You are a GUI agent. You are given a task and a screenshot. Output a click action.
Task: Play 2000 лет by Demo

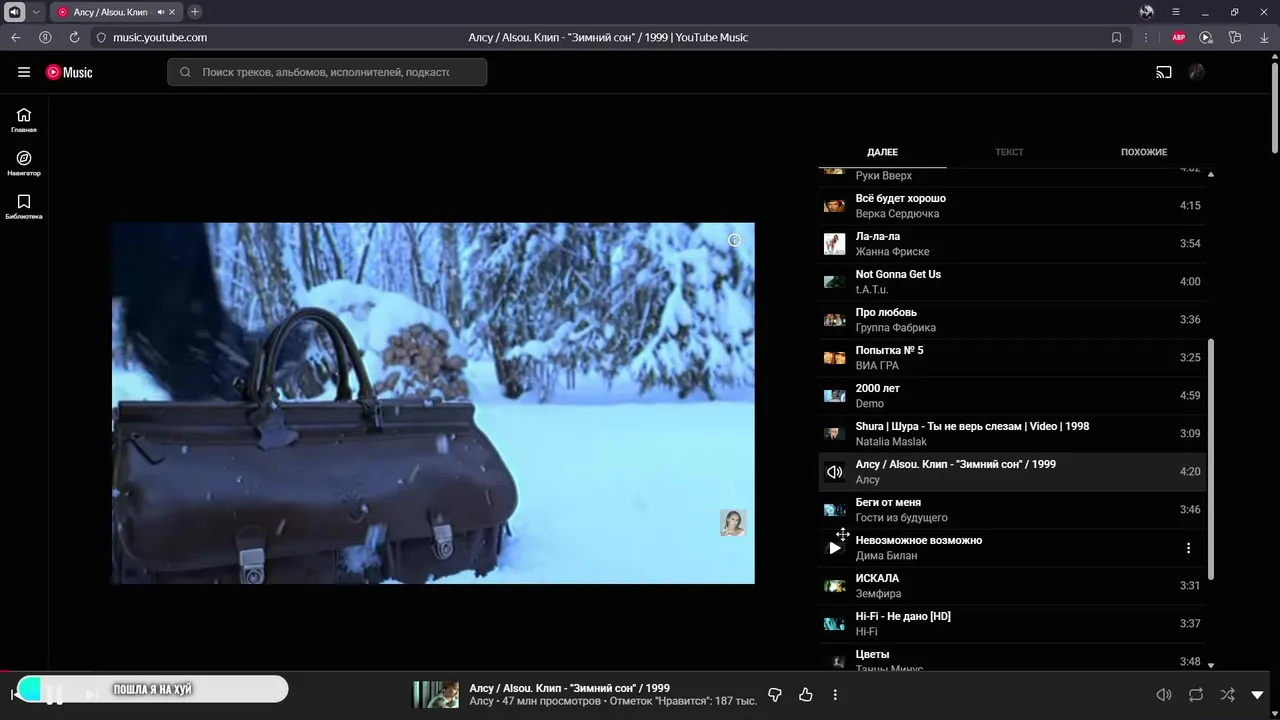(1012, 396)
